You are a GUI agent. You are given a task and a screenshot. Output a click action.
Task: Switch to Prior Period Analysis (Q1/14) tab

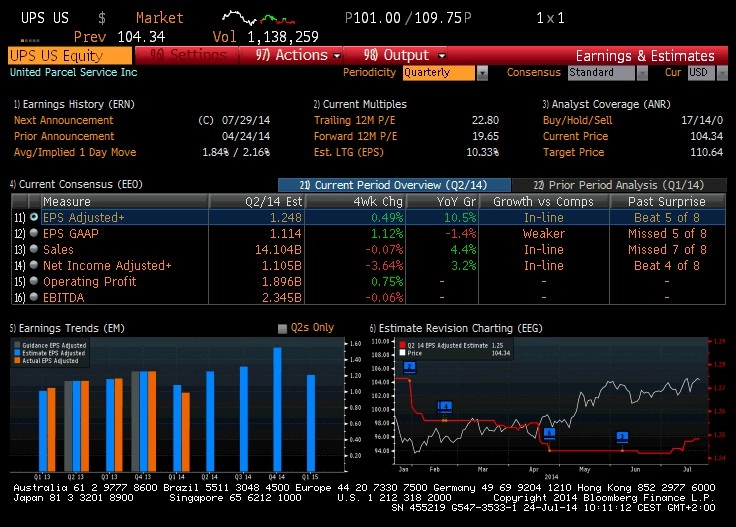tap(619, 185)
